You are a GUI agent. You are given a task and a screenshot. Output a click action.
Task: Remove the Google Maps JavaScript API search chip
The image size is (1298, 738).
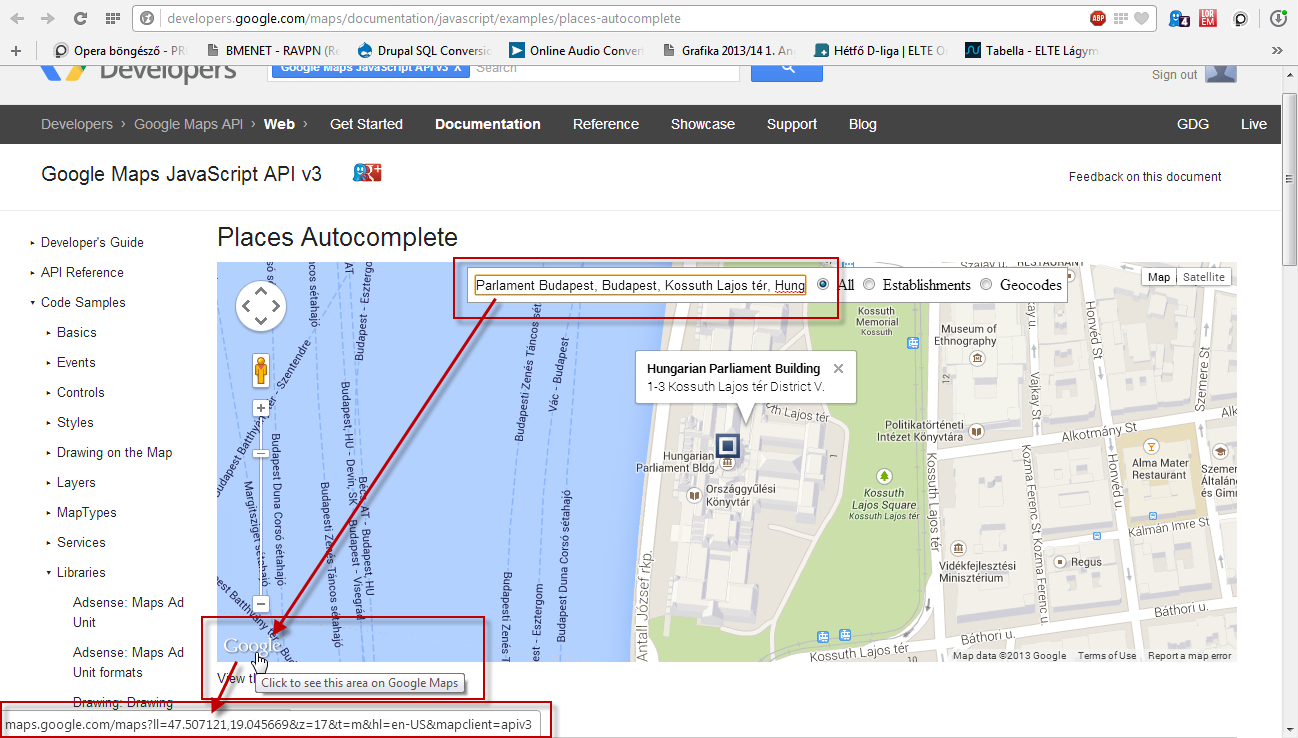(457, 68)
